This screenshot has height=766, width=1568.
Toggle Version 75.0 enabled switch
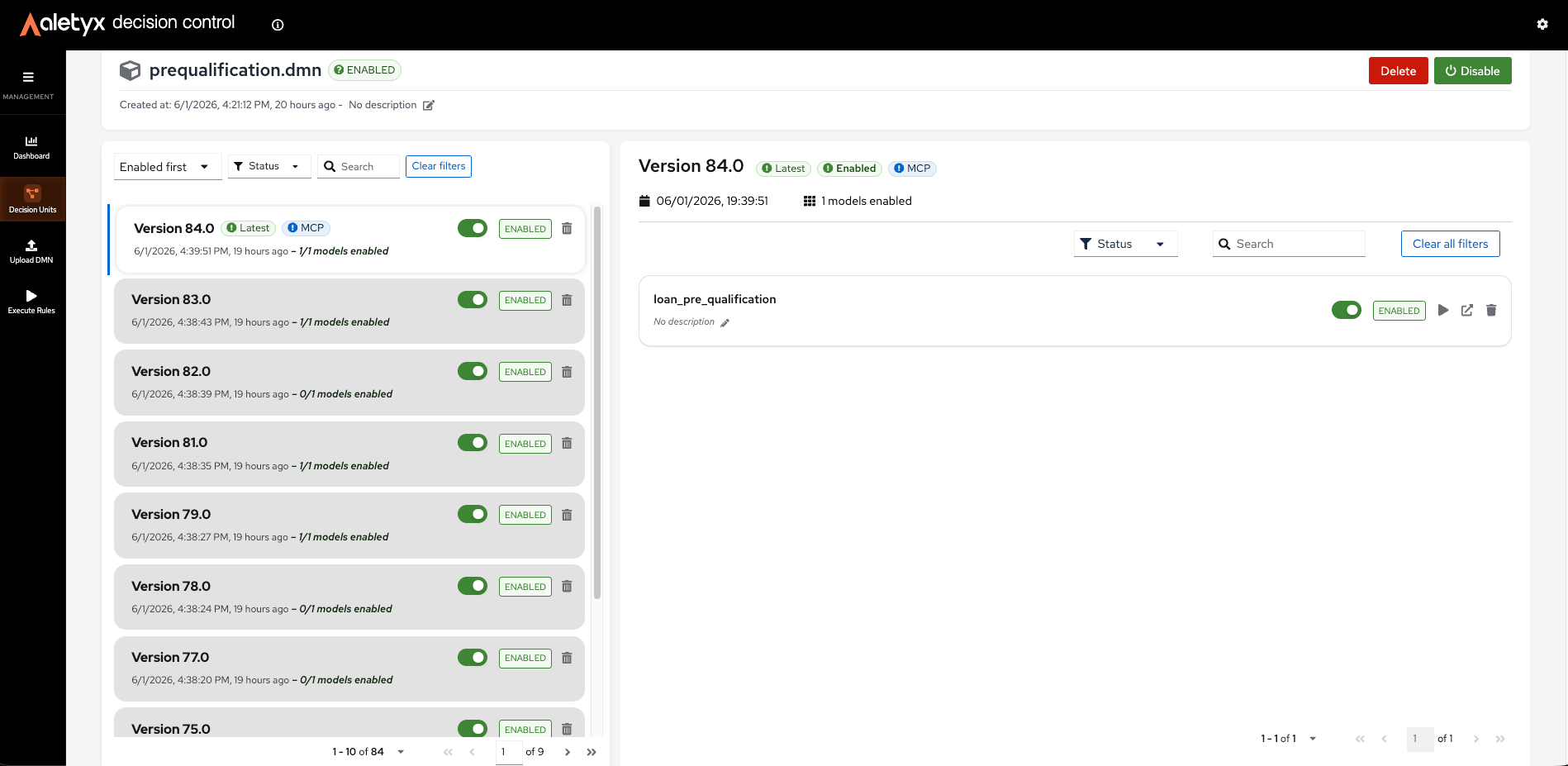pyautogui.click(x=473, y=728)
